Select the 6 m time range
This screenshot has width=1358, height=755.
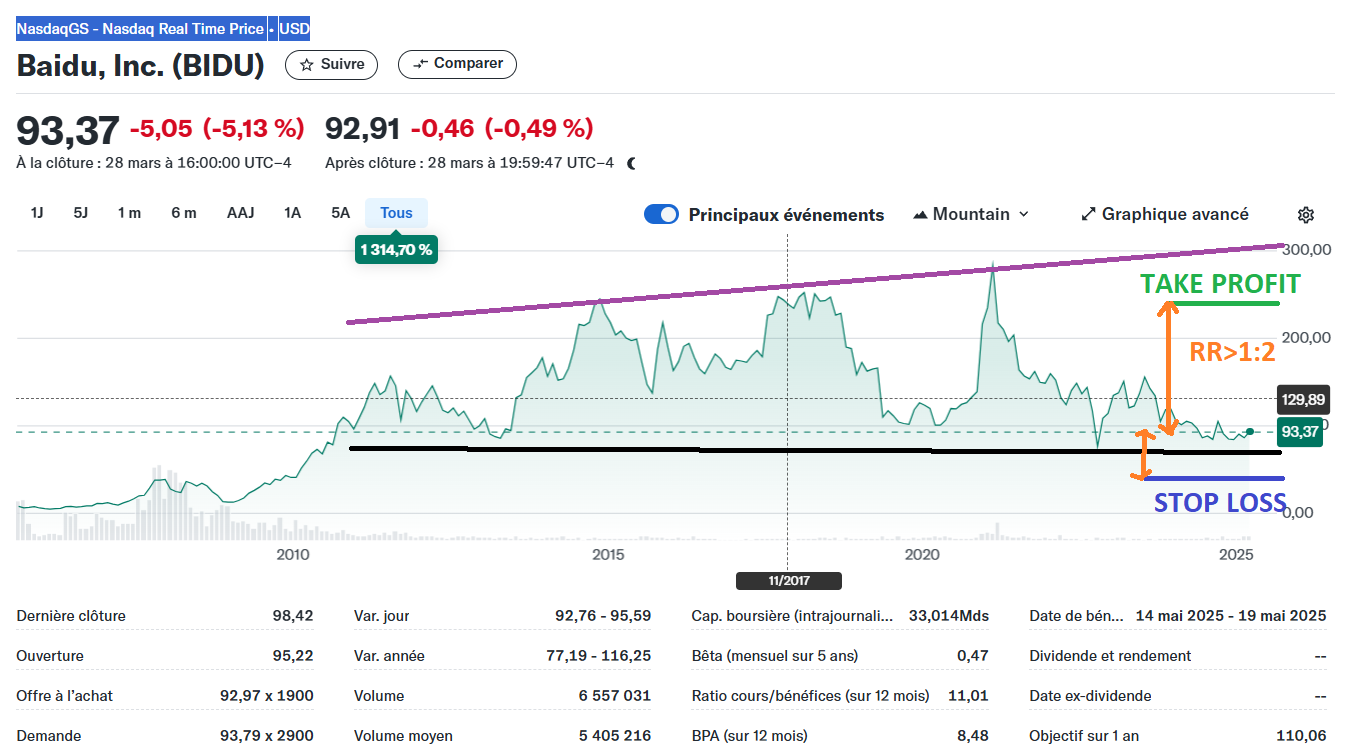tap(183, 213)
